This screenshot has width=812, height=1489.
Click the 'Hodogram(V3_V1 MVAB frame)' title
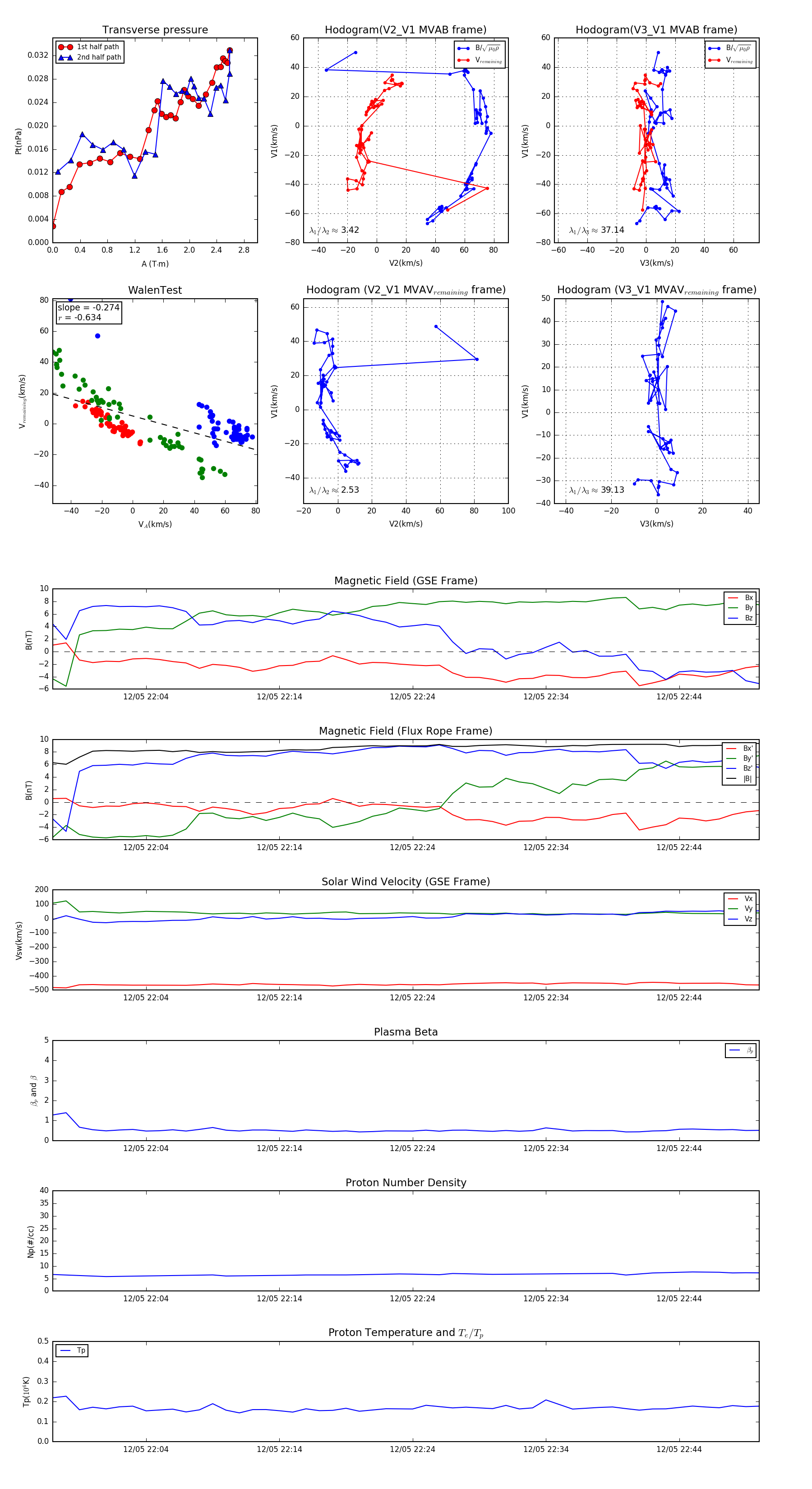click(656, 30)
